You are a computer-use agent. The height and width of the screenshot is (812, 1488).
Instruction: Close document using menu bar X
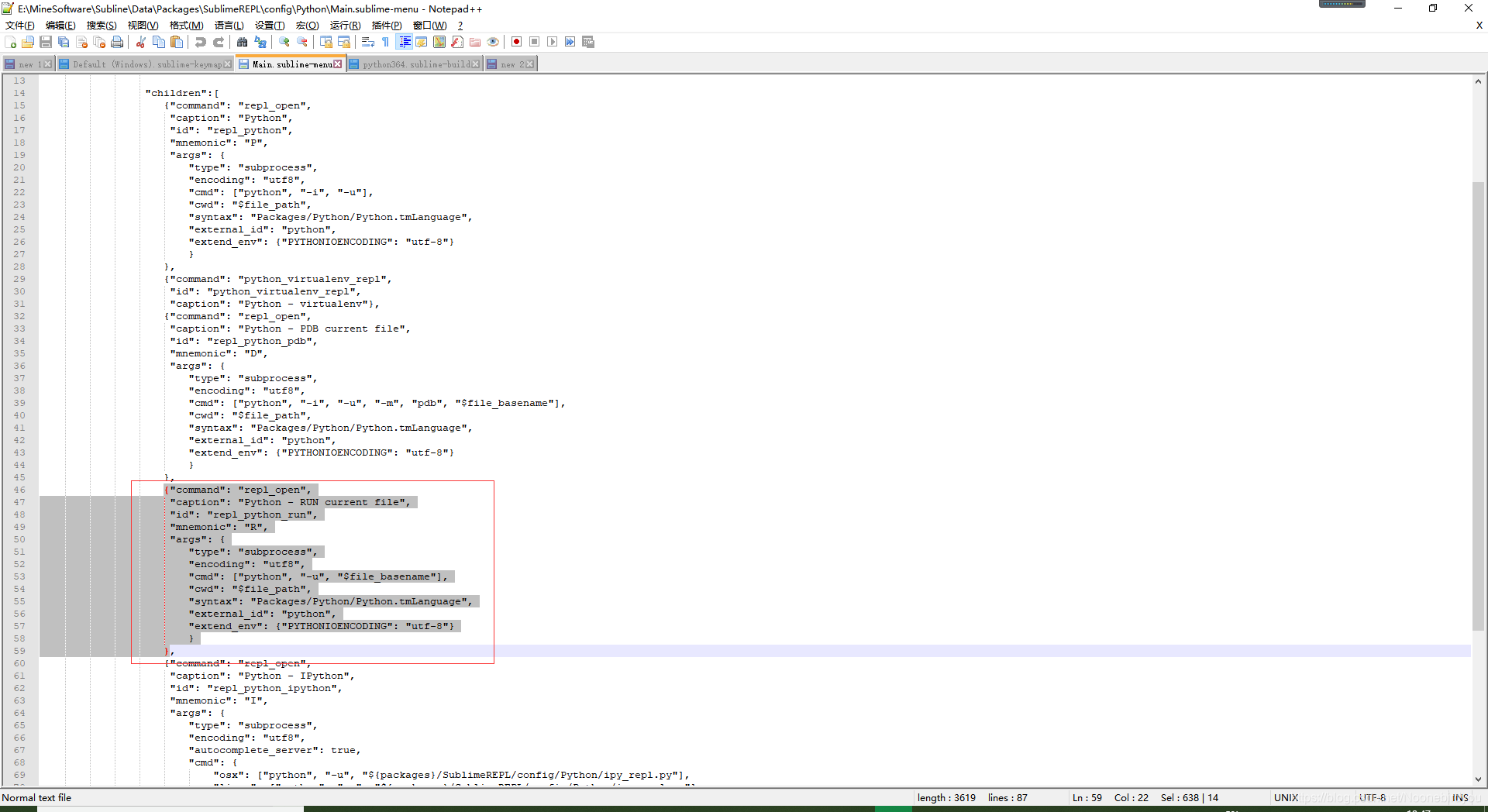point(1479,26)
